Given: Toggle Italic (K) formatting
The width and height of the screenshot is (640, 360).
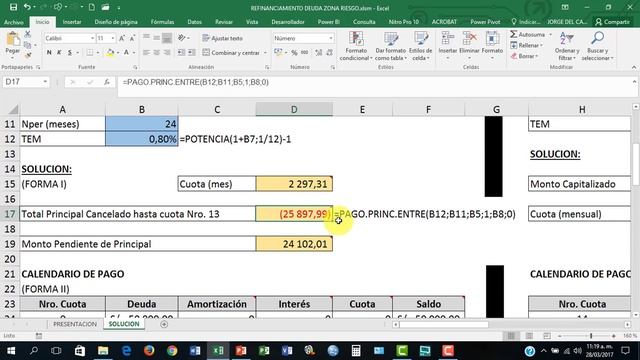Looking at the screenshot, I should click(59, 53).
